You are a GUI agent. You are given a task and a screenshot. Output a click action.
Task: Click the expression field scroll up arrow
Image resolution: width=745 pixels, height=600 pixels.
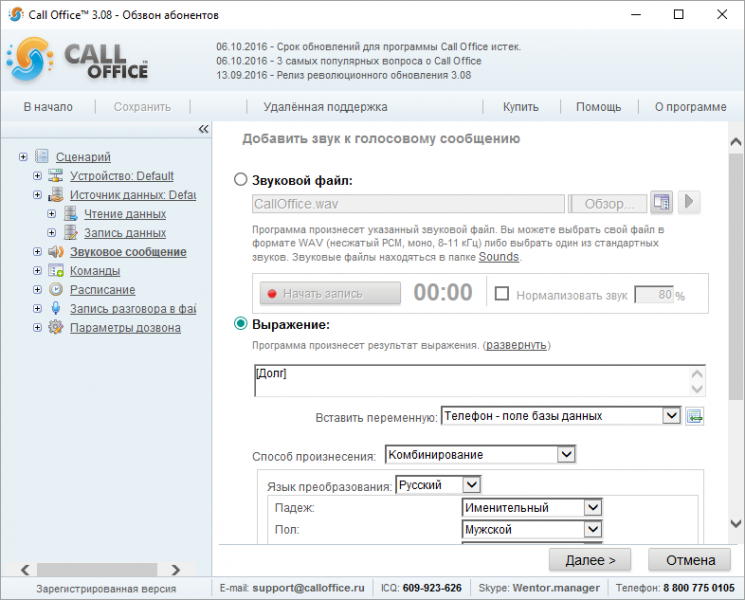(697, 373)
